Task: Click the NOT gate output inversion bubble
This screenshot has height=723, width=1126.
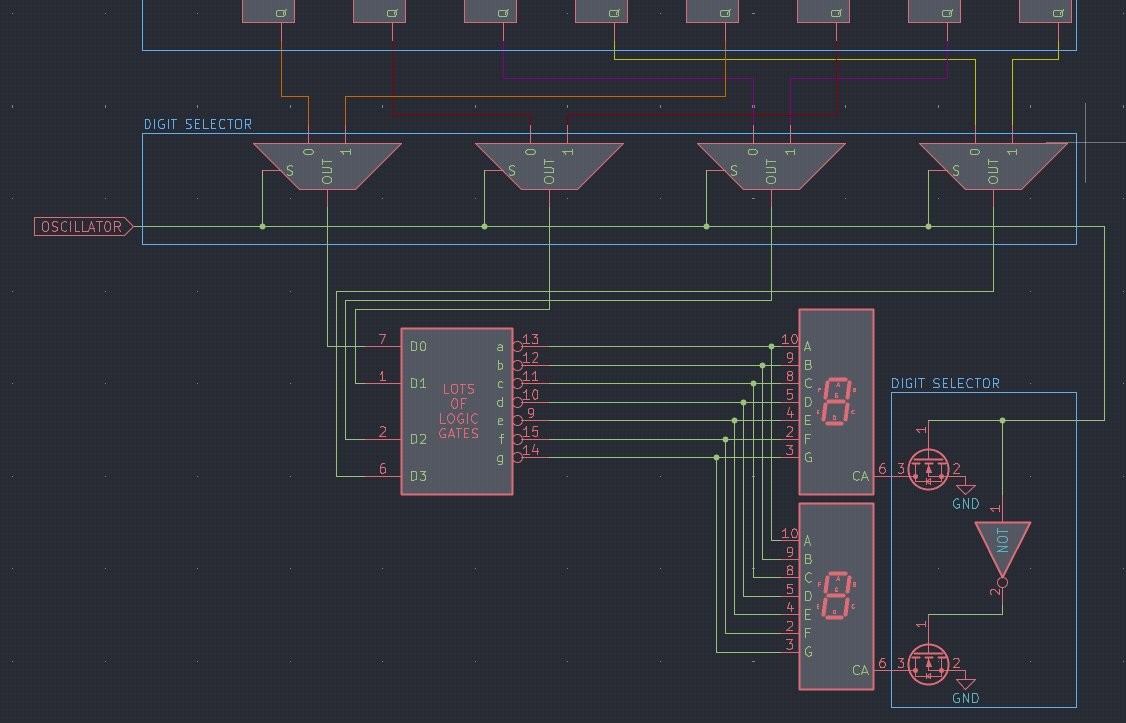Action: (x=1002, y=583)
